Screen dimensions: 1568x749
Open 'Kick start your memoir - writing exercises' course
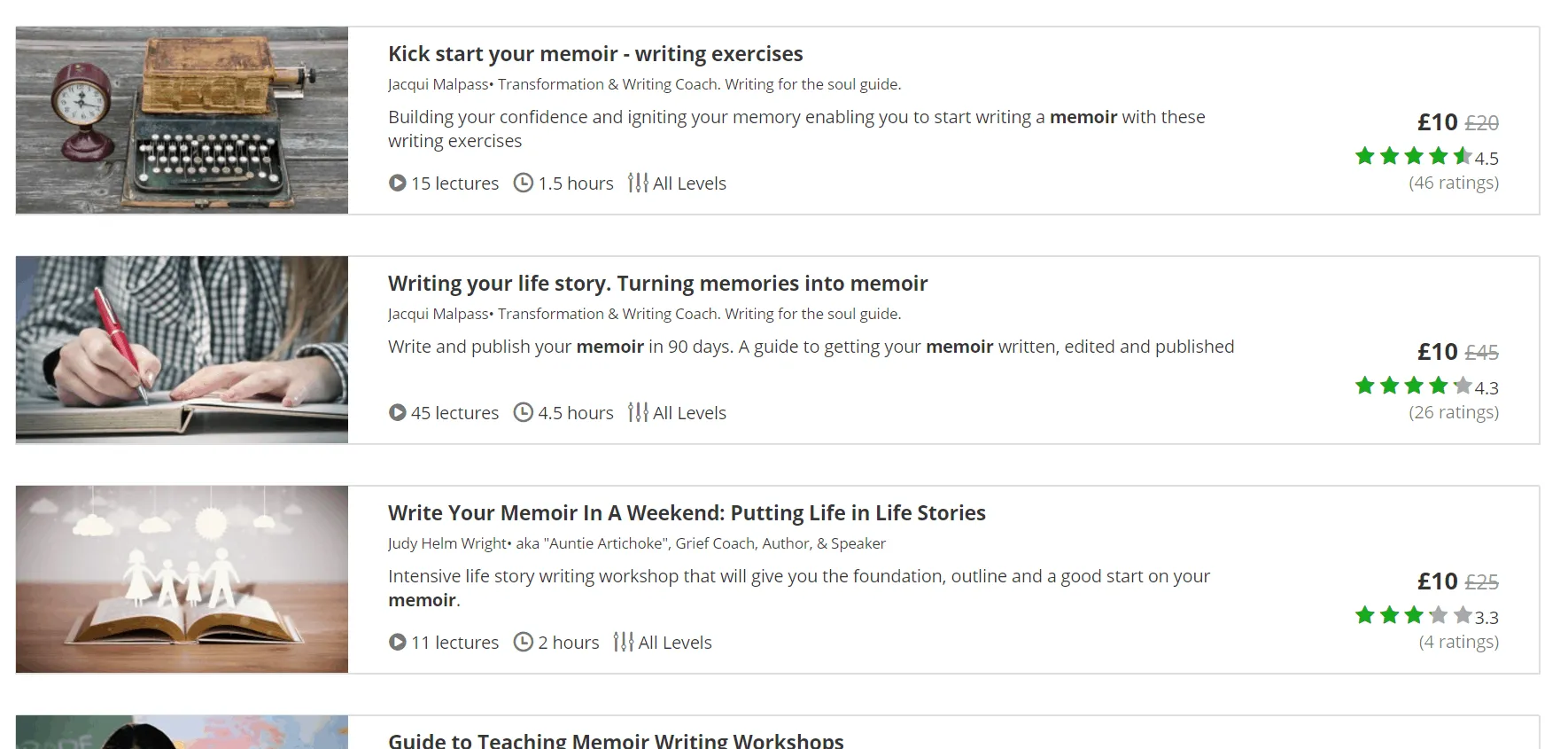click(594, 54)
